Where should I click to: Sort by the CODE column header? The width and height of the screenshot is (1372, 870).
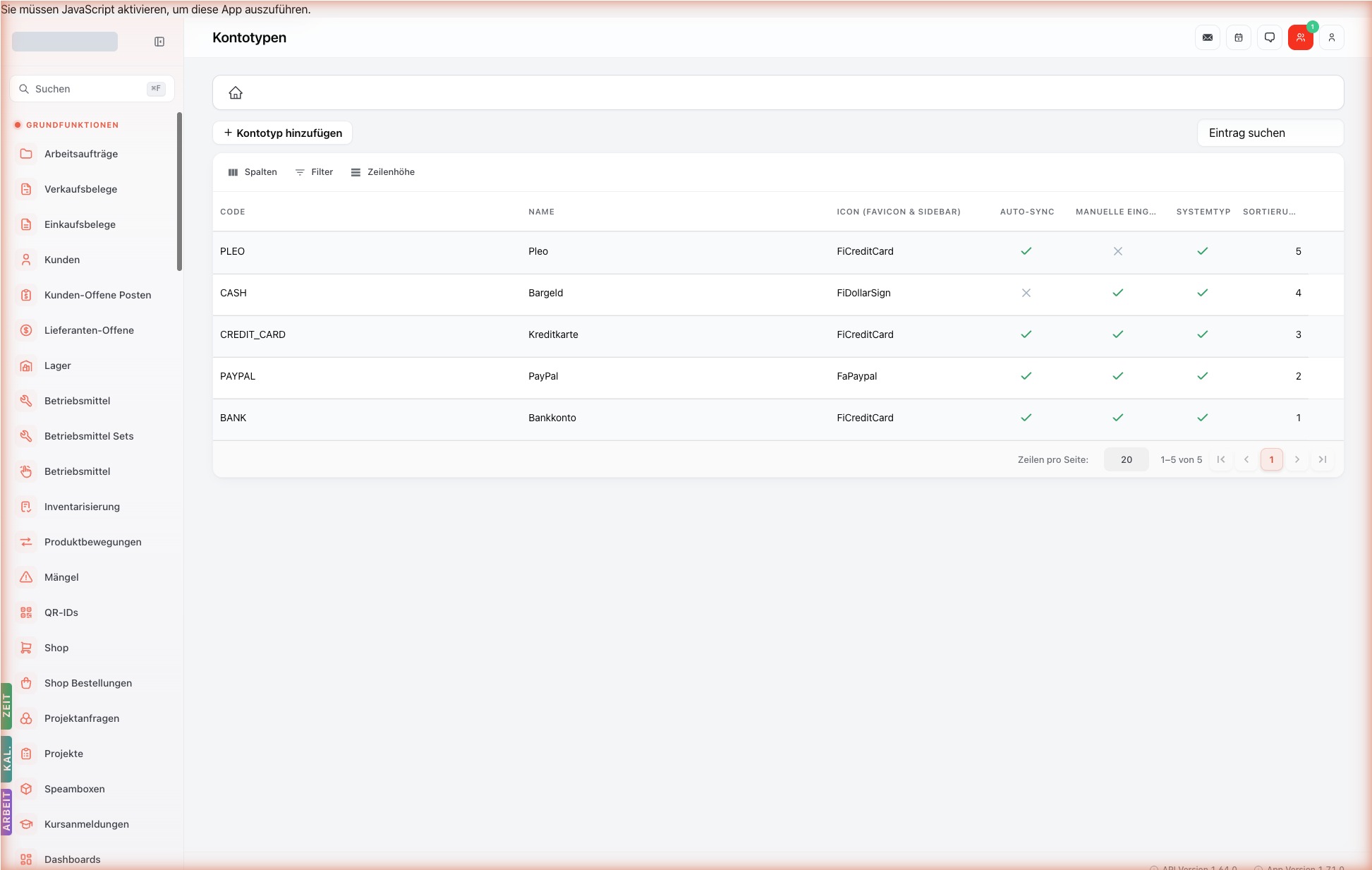coord(233,212)
